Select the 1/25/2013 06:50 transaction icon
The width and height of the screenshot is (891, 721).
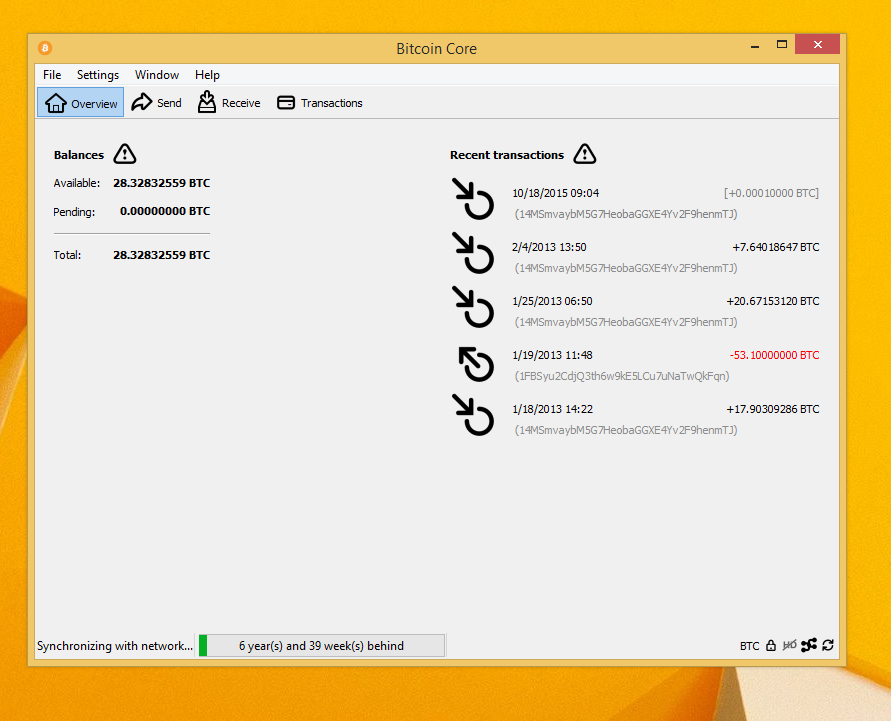coord(473,307)
